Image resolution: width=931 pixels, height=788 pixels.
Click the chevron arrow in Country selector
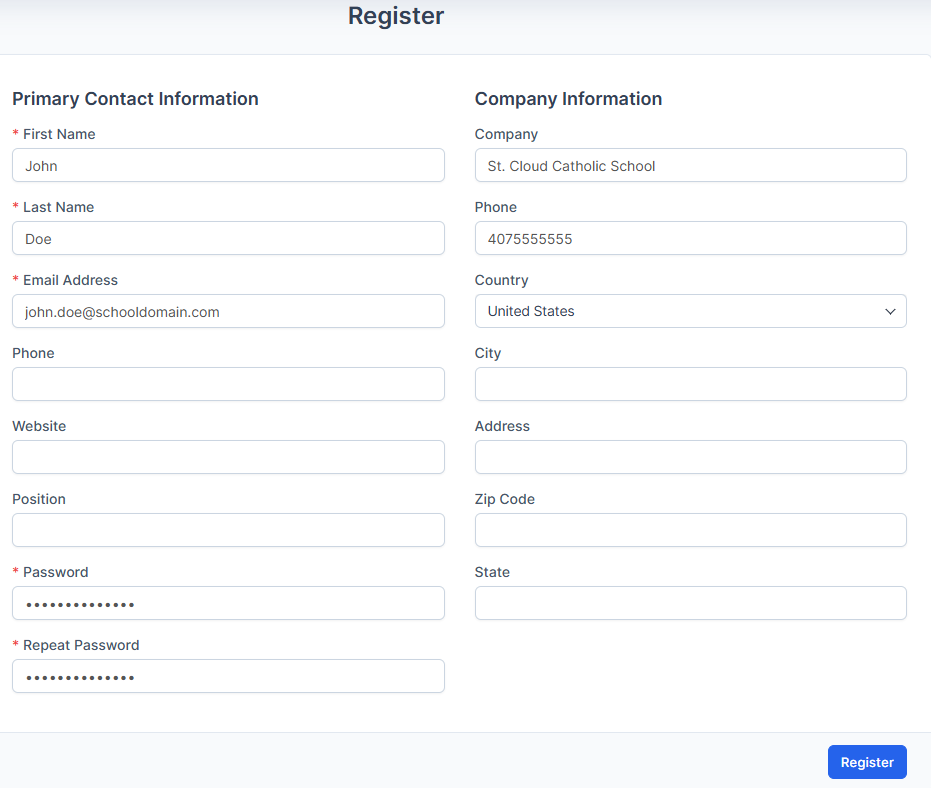coord(890,312)
